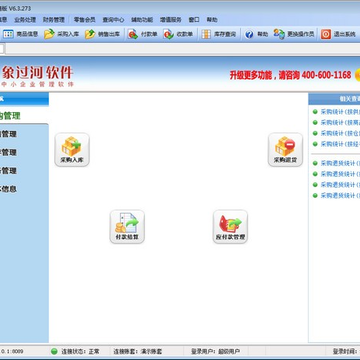Open the 财务管理 menu
The image size is (360, 360).
[54, 20]
